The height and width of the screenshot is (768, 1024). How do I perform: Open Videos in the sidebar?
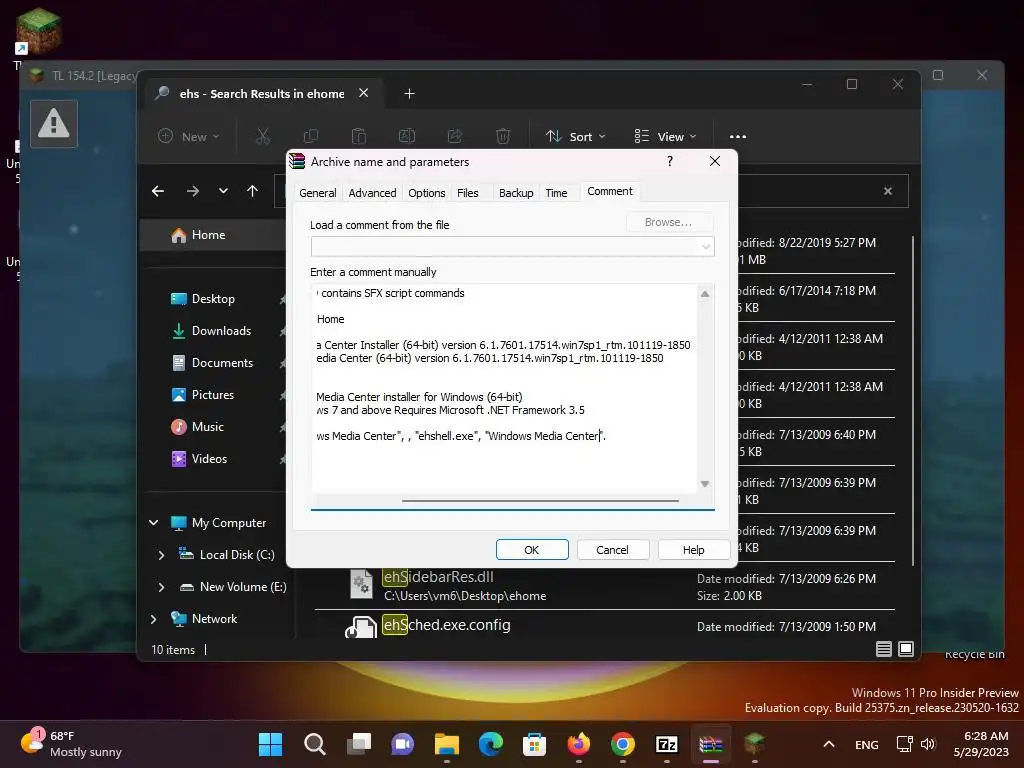209,459
